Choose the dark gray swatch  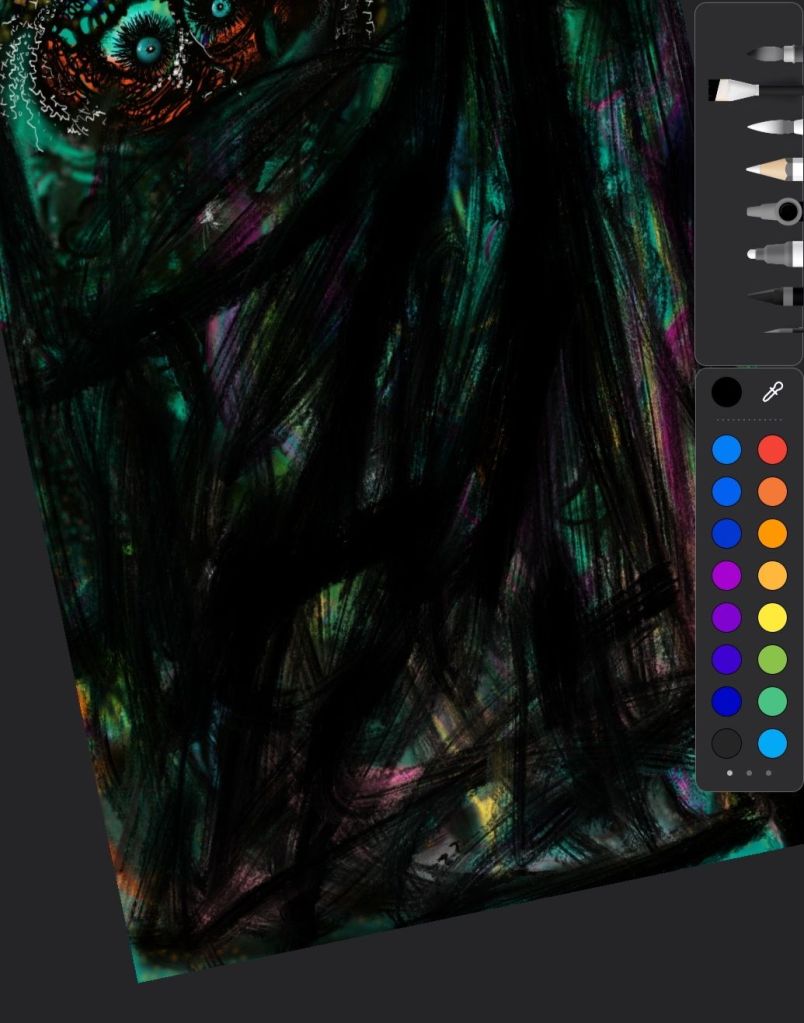point(727,743)
